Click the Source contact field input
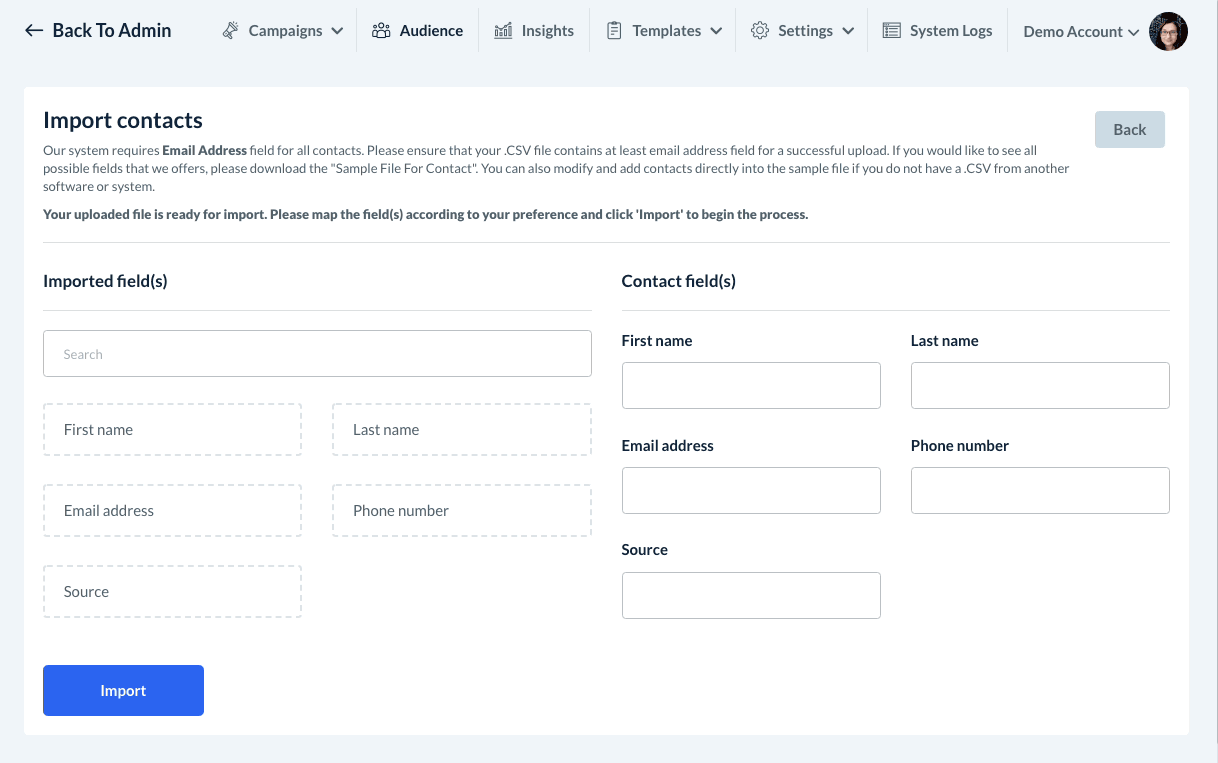Image resolution: width=1218 pixels, height=763 pixels. click(x=751, y=595)
